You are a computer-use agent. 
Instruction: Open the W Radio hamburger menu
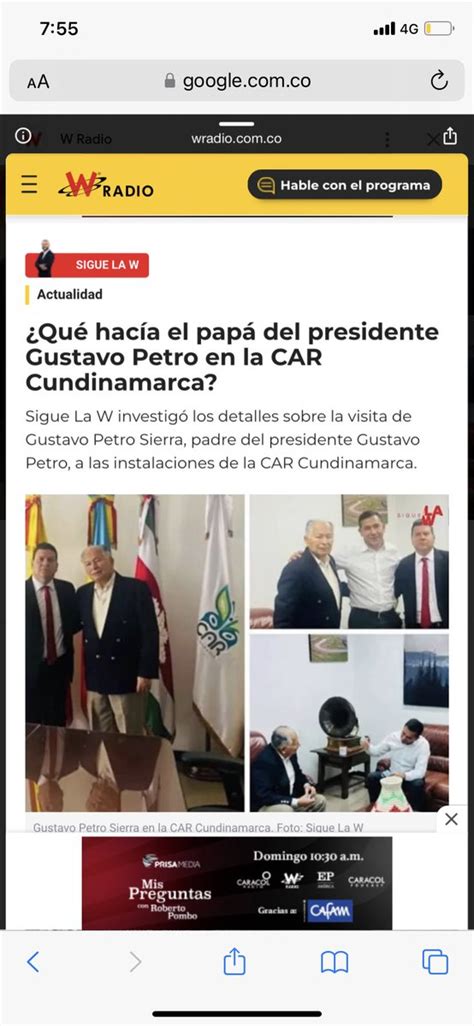[x=29, y=185]
